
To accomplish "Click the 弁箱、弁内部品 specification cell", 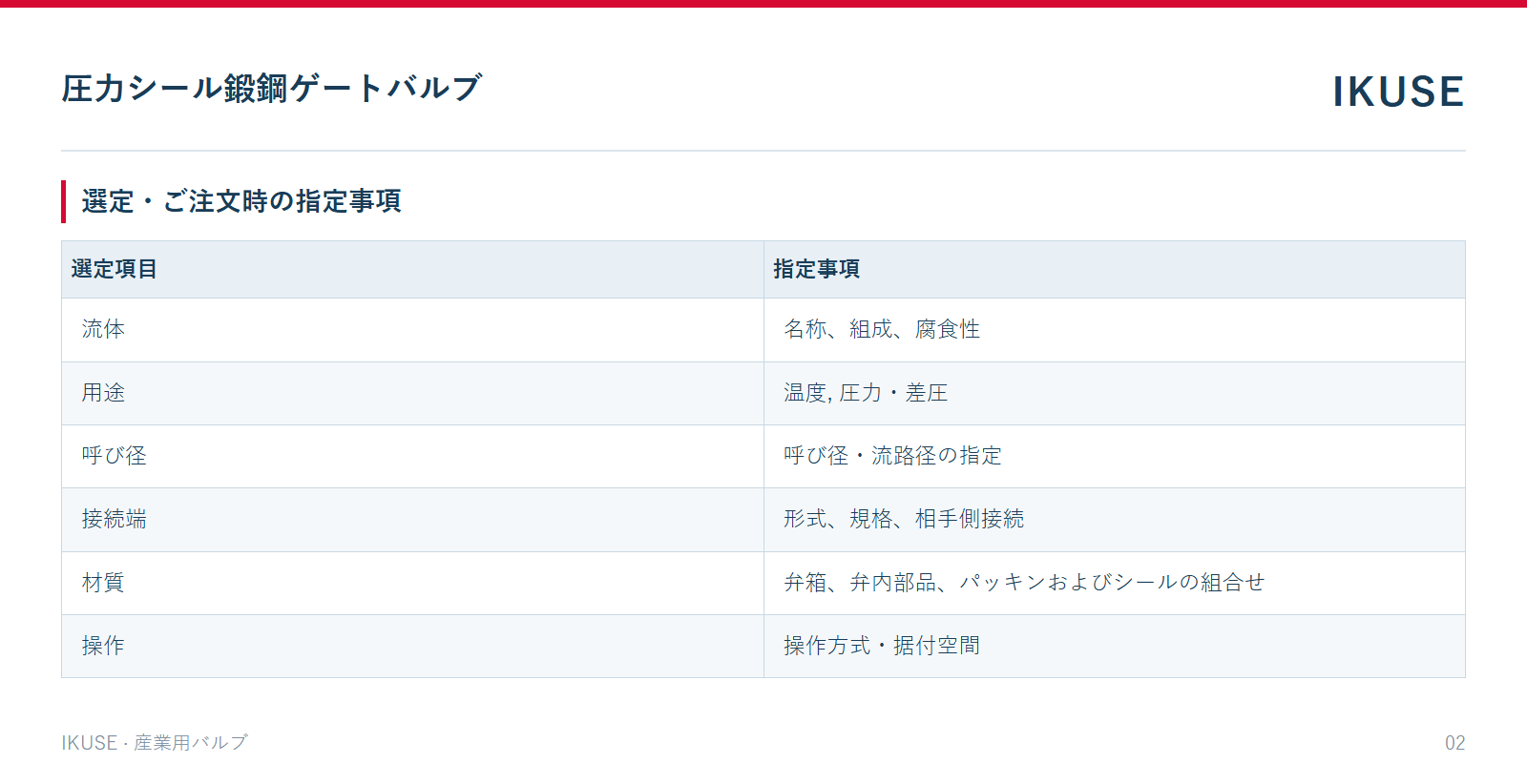I will pyautogui.click(x=1115, y=583).
